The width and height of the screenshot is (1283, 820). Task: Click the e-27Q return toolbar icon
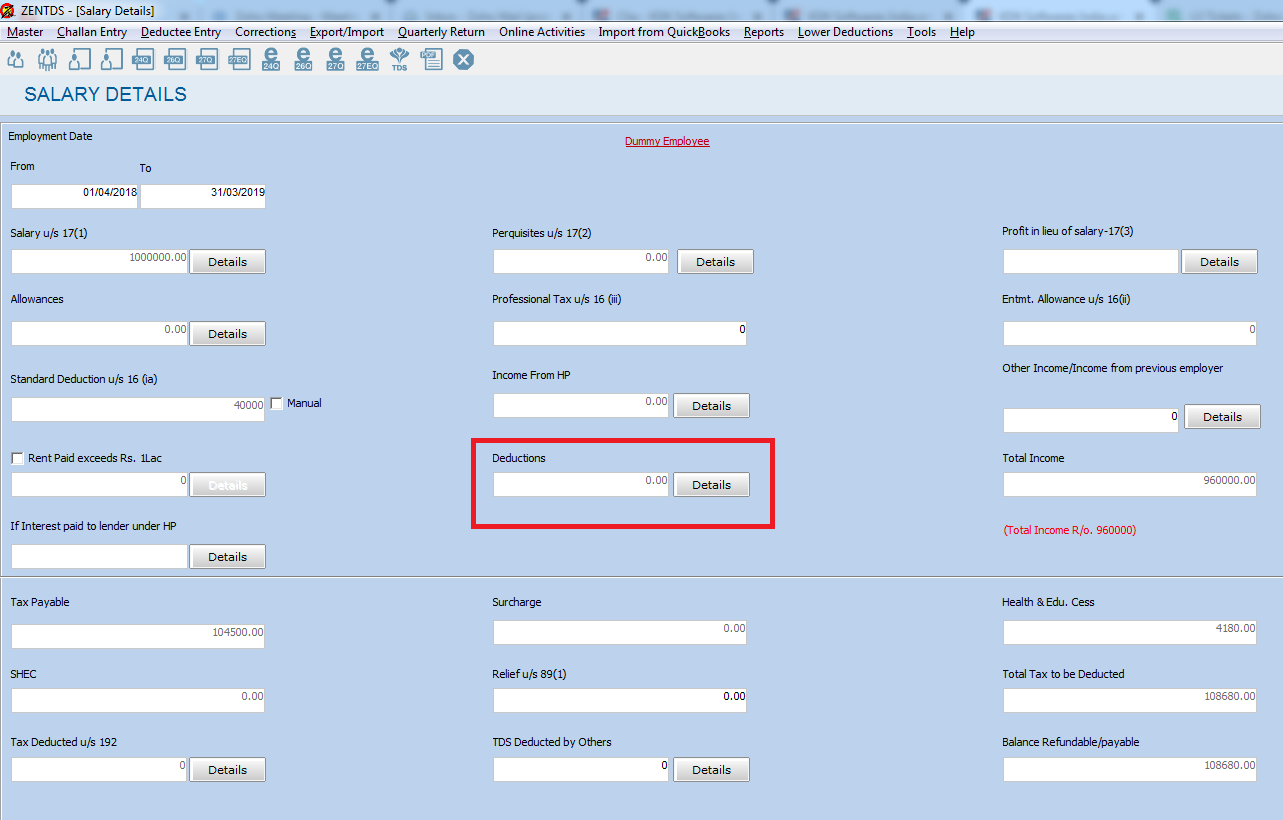[x=335, y=60]
